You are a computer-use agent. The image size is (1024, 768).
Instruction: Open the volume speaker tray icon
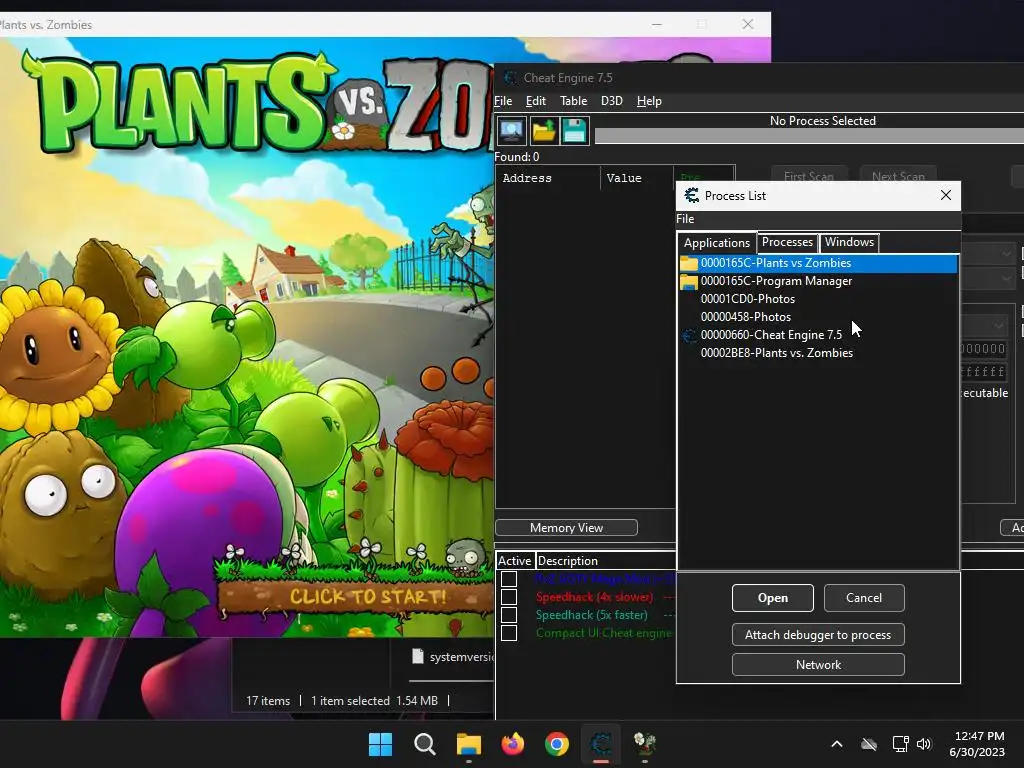pyautogui.click(x=924, y=744)
